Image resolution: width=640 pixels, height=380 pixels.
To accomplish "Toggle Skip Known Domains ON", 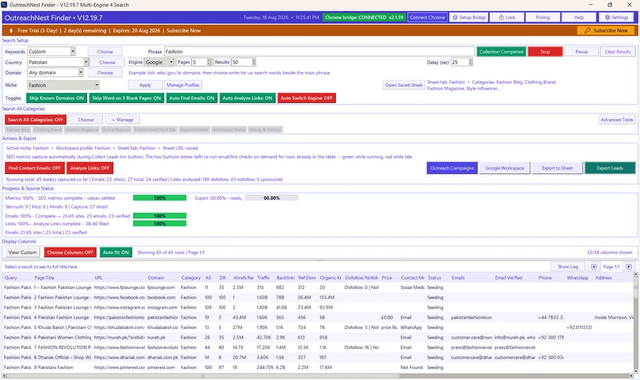I will point(56,98).
